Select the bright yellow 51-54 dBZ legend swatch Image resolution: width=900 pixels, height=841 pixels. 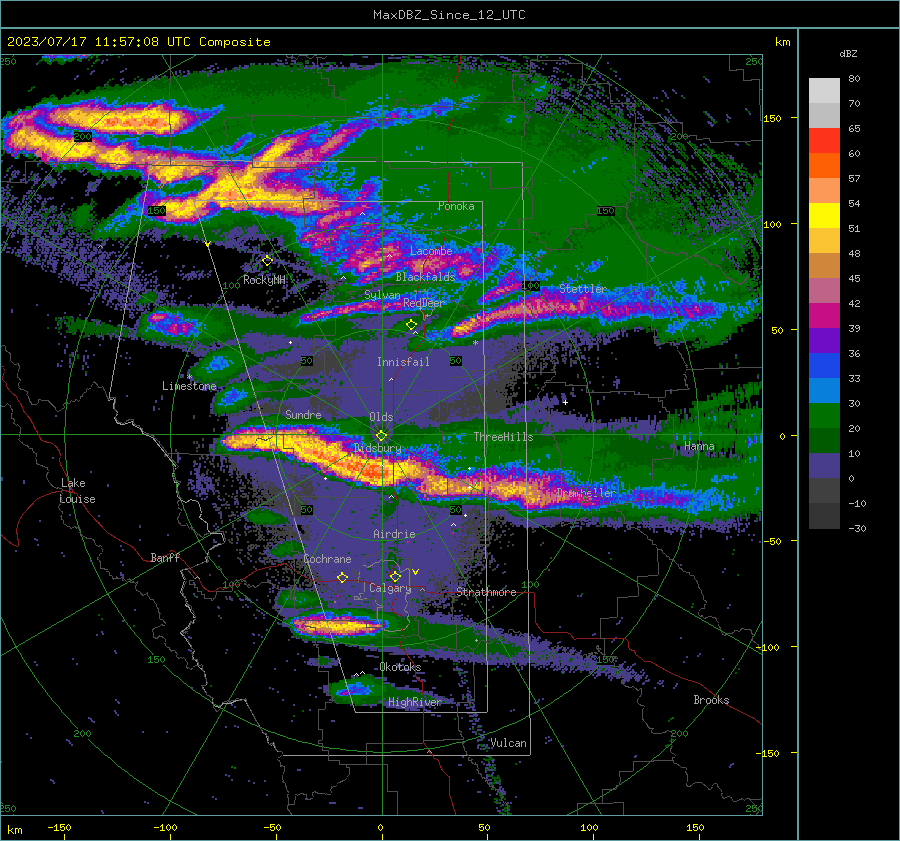tap(824, 216)
